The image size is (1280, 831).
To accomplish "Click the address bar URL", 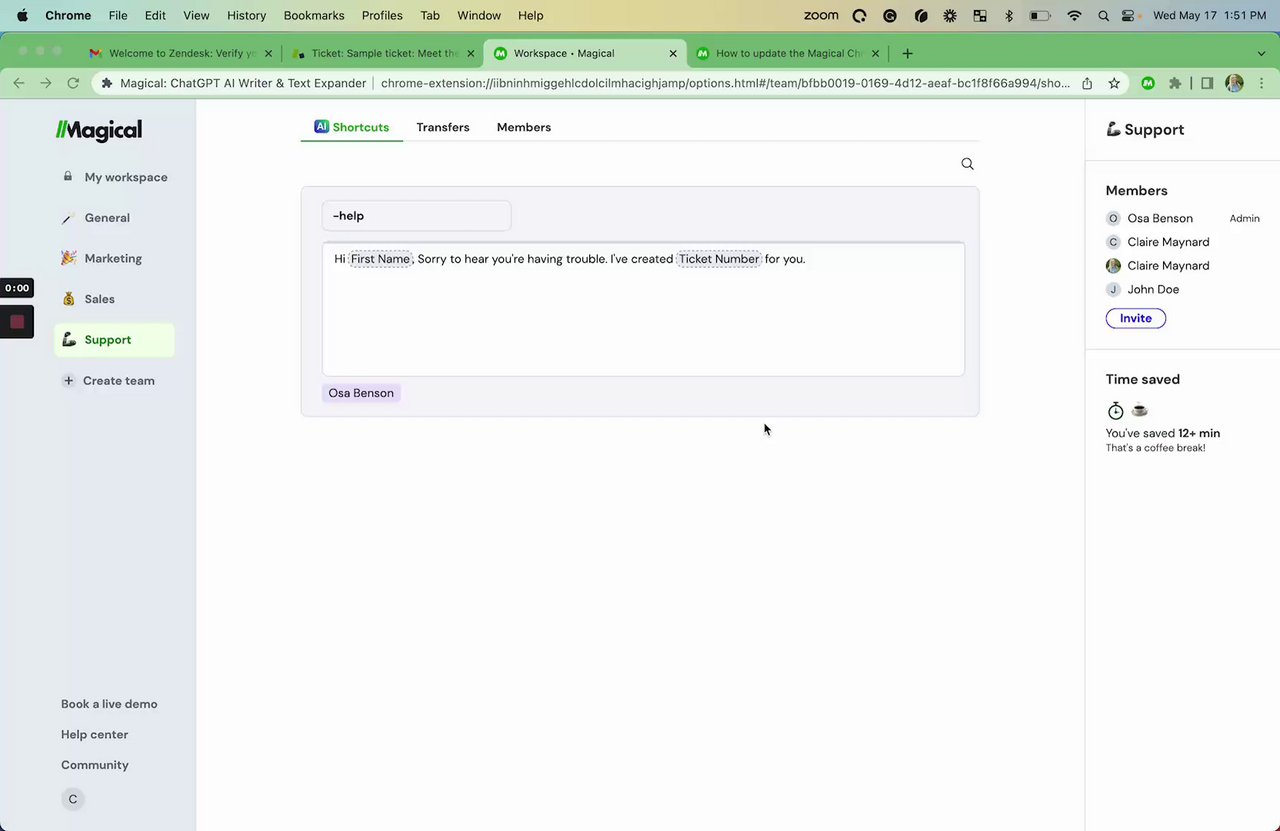I will click(726, 83).
